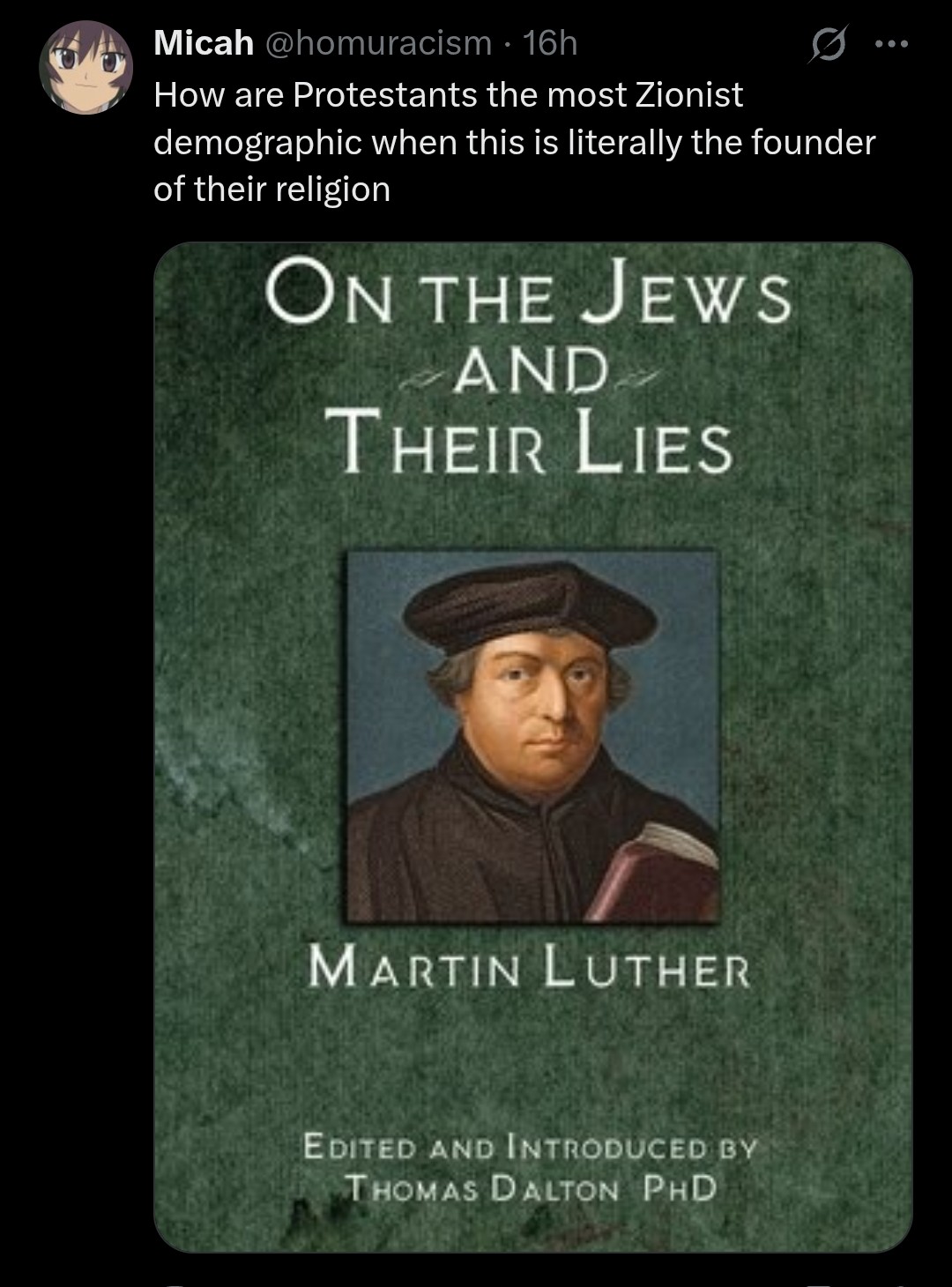The height and width of the screenshot is (1287, 952).
Task: Open the attached book cover image
Action: coord(533,747)
